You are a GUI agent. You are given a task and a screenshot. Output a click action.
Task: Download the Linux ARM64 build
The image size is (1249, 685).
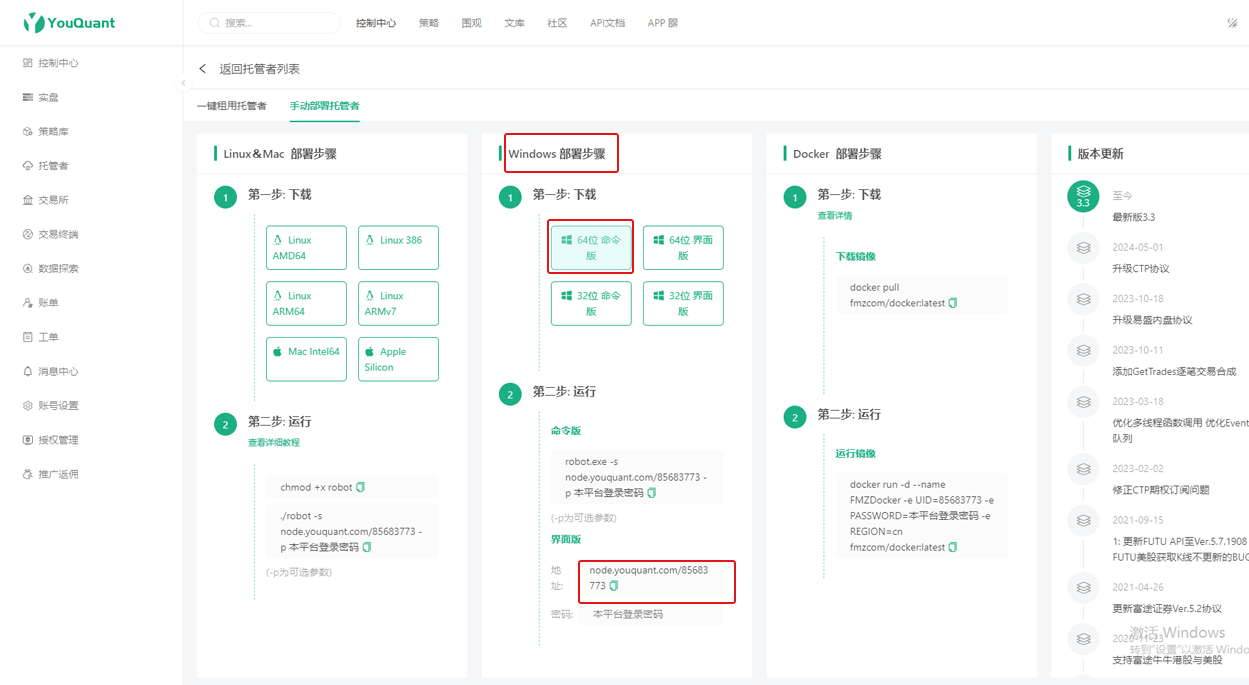click(x=306, y=304)
